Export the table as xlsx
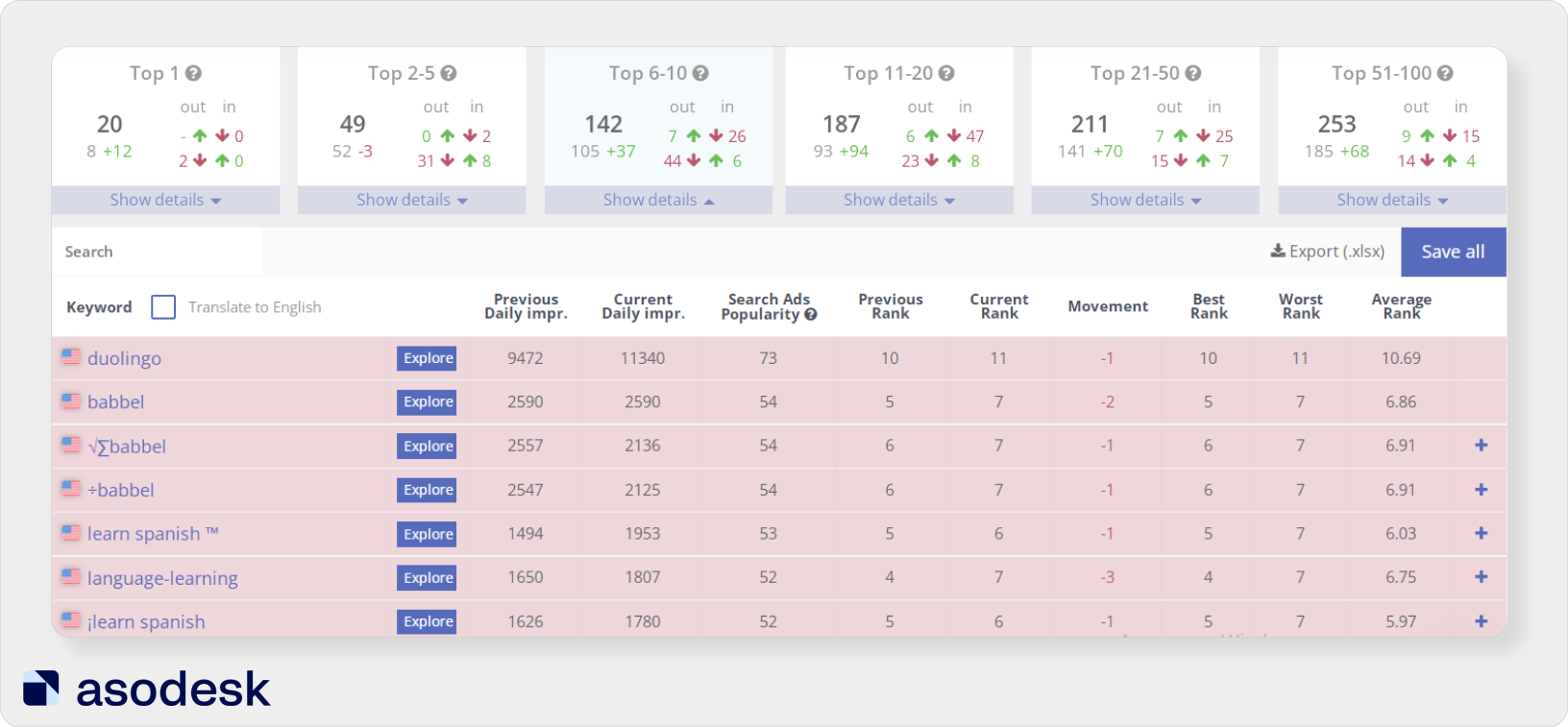The height and width of the screenshot is (727, 1568). pyautogui.click(x=1327, y=252)
